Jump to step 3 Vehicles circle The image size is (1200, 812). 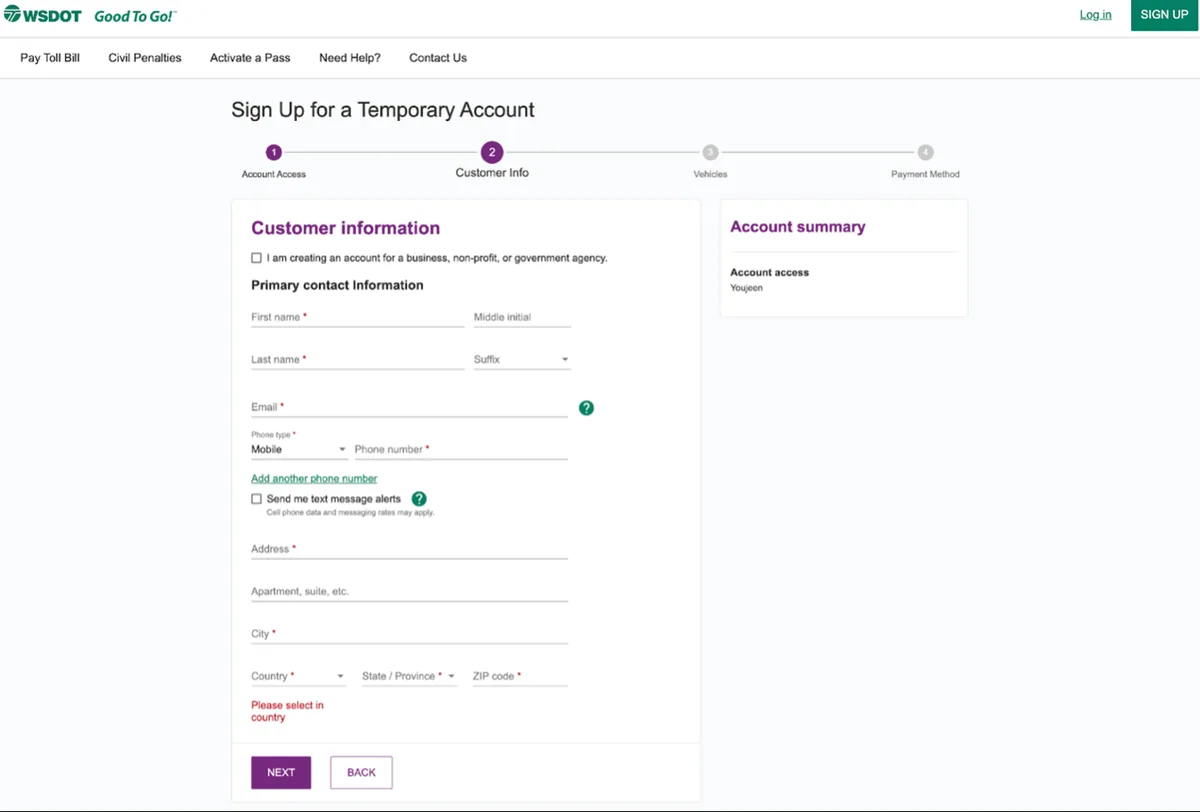[710, 152]
